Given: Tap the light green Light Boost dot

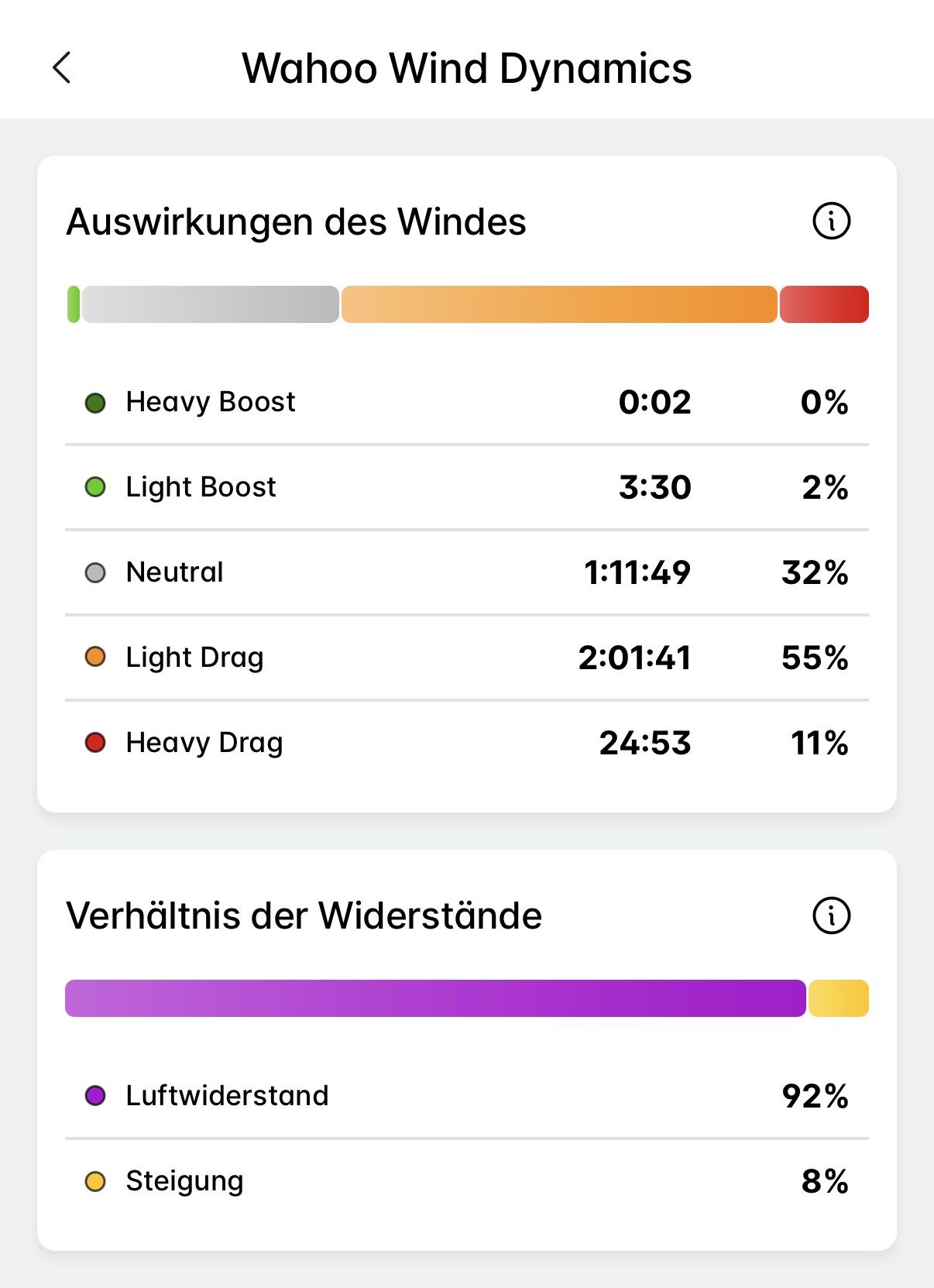Looking at the screenshot, I should 95,488.
